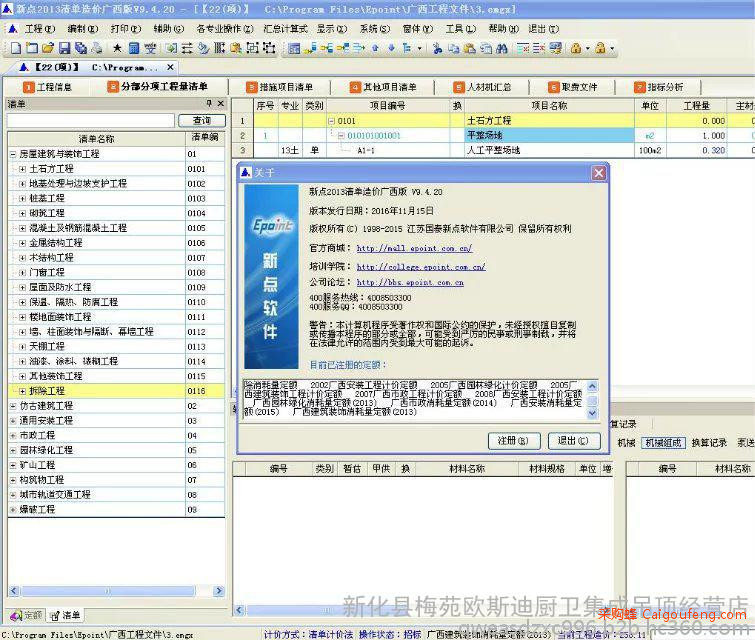This screenshot has height=640, width=755.
Task: Click the Paste clipboard icon
Action: (470, 48)
